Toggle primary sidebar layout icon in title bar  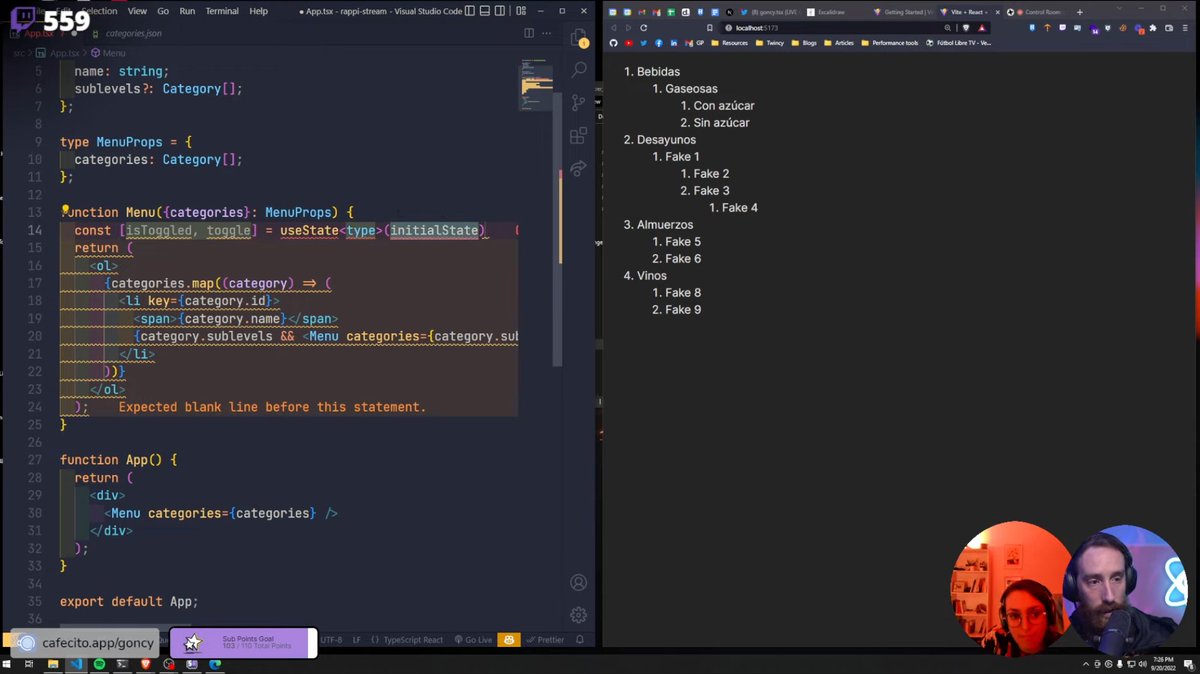coord(469,11)
